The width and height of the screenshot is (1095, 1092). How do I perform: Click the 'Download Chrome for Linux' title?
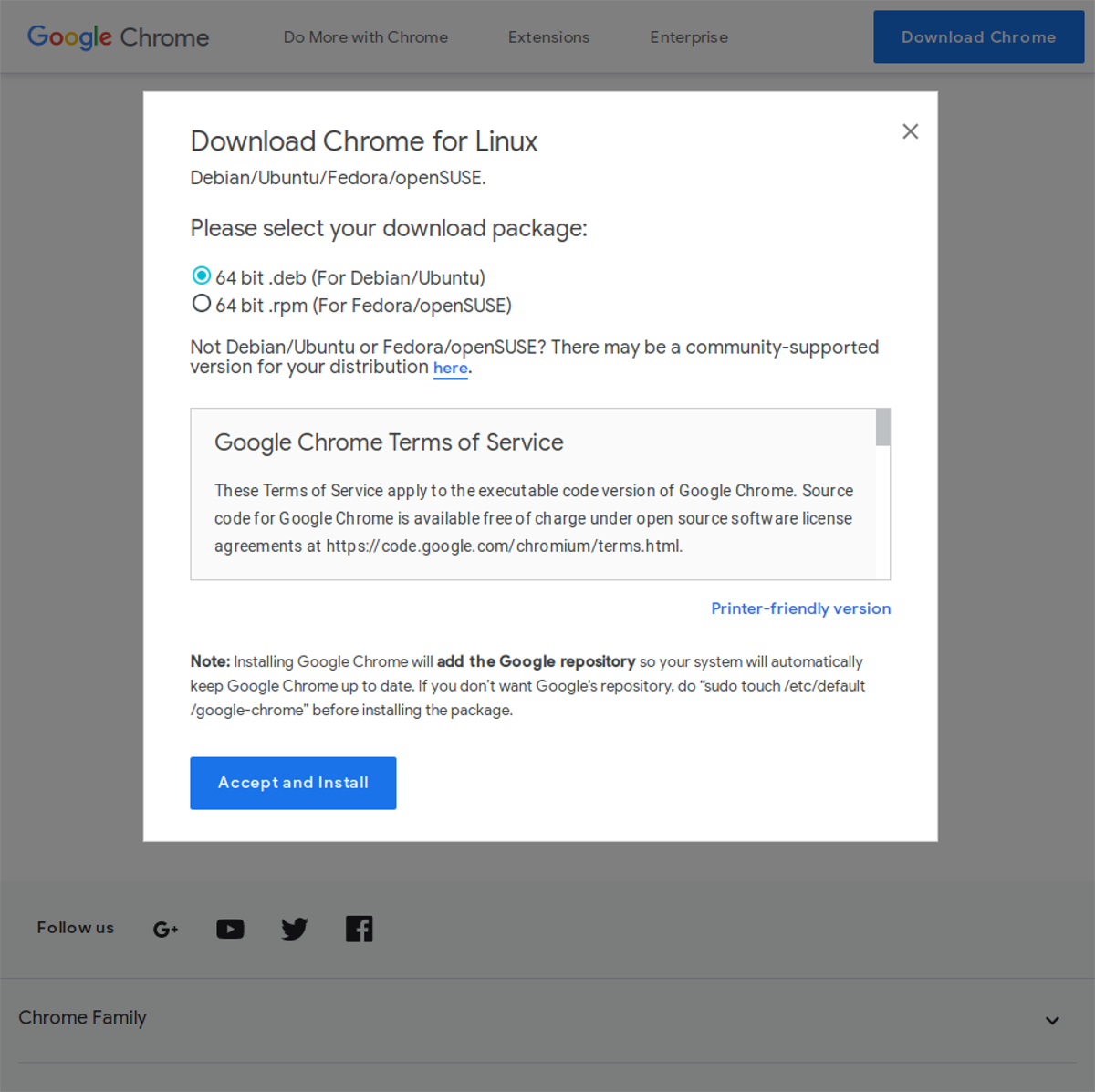(364, 141)
